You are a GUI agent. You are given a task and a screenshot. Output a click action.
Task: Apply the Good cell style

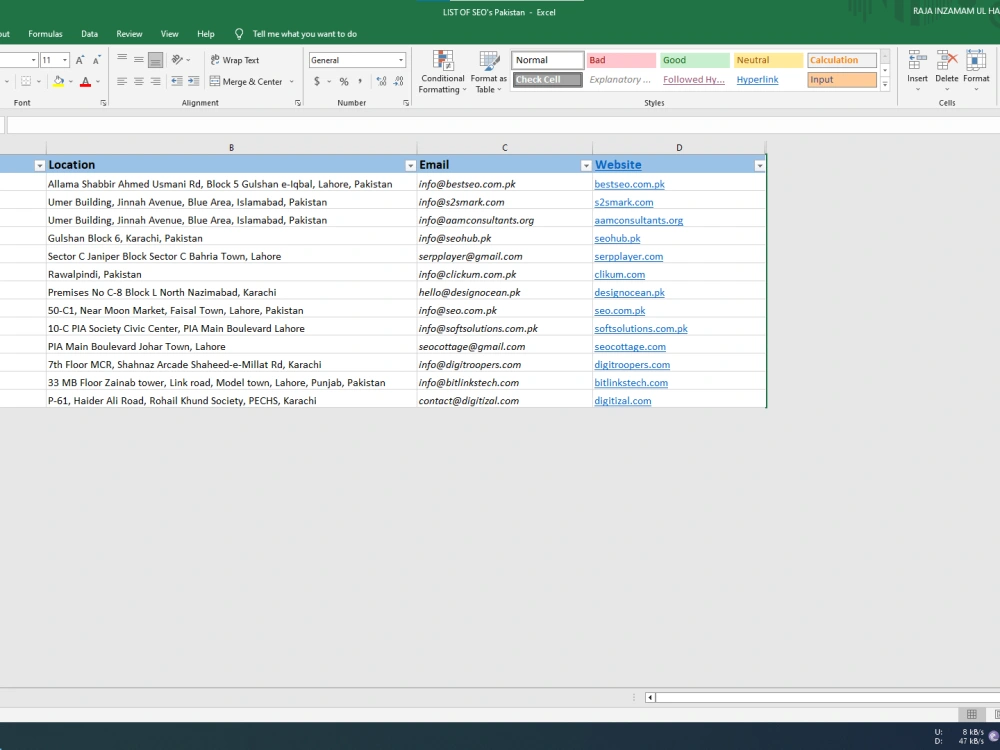coord(695,60)
